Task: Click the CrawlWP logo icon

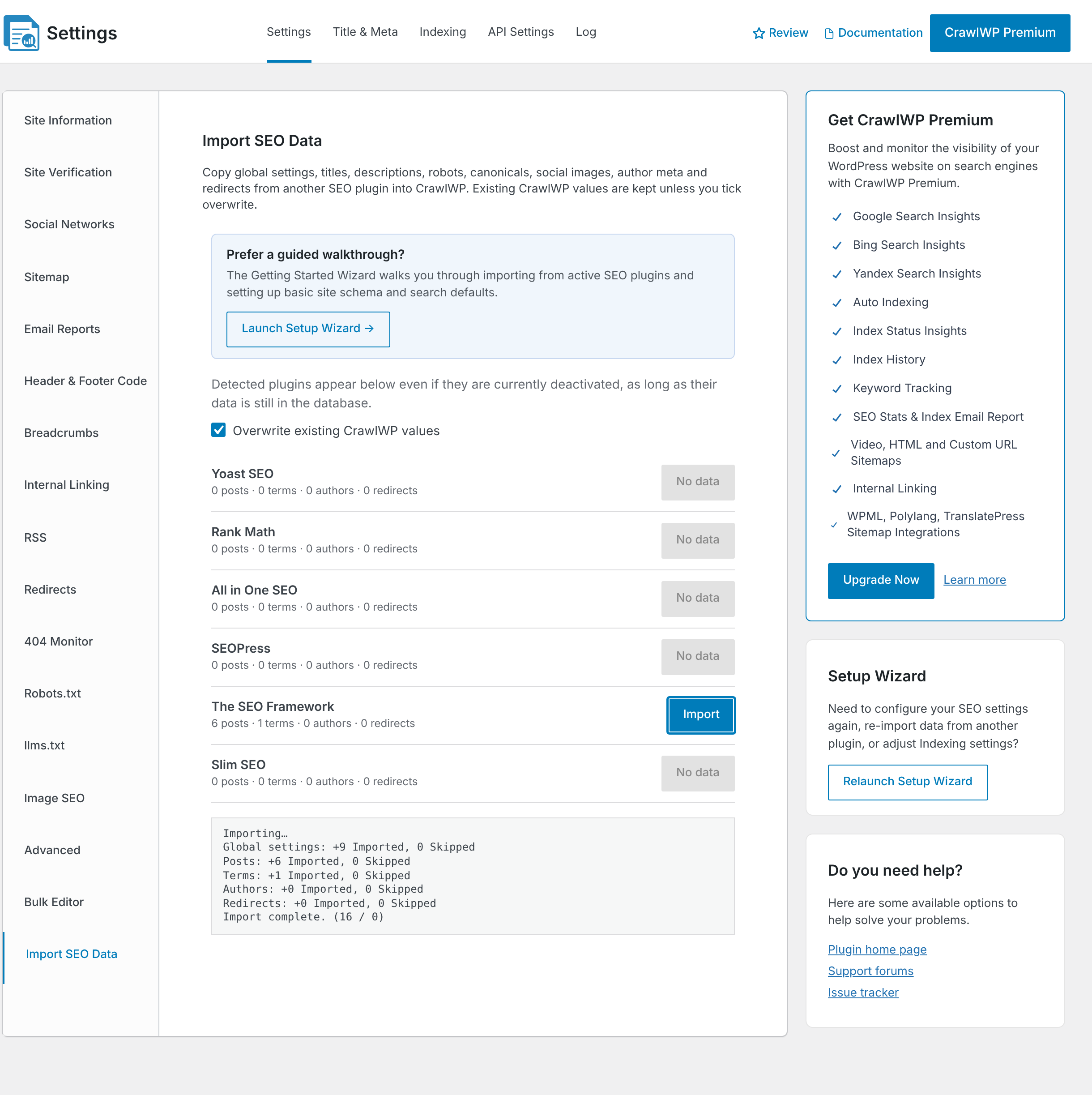Action: pos(21,33)
